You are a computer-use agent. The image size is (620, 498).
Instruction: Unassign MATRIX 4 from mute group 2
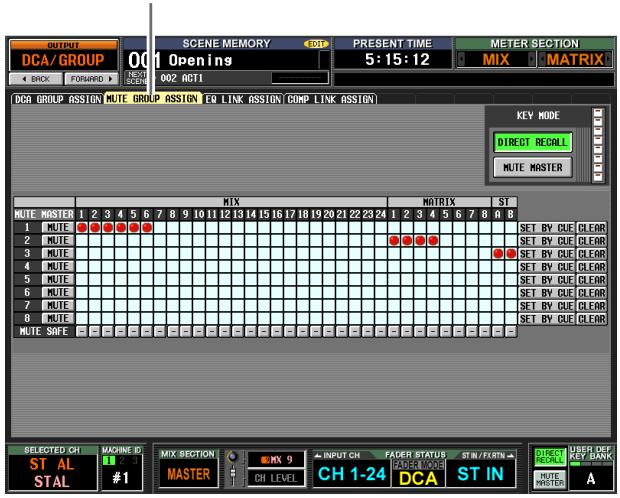[433, 240]
